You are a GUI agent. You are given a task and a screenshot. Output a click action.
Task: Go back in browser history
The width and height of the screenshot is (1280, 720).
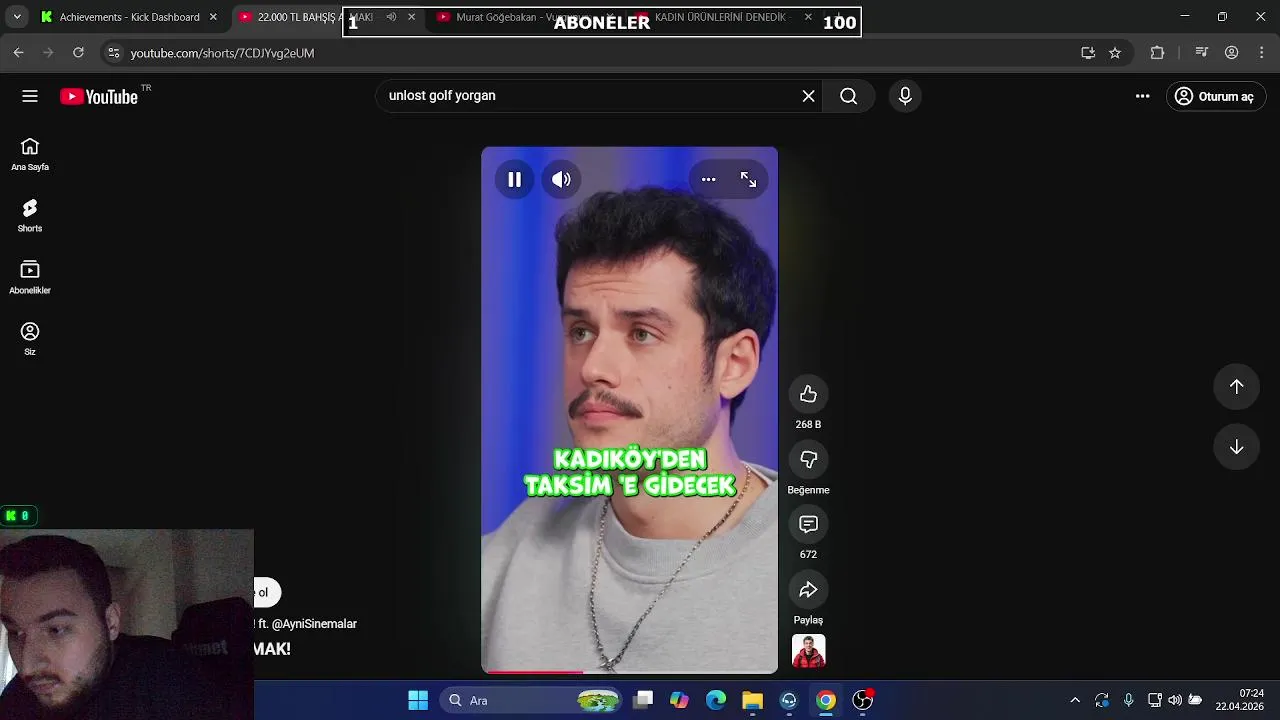(18, 53)
